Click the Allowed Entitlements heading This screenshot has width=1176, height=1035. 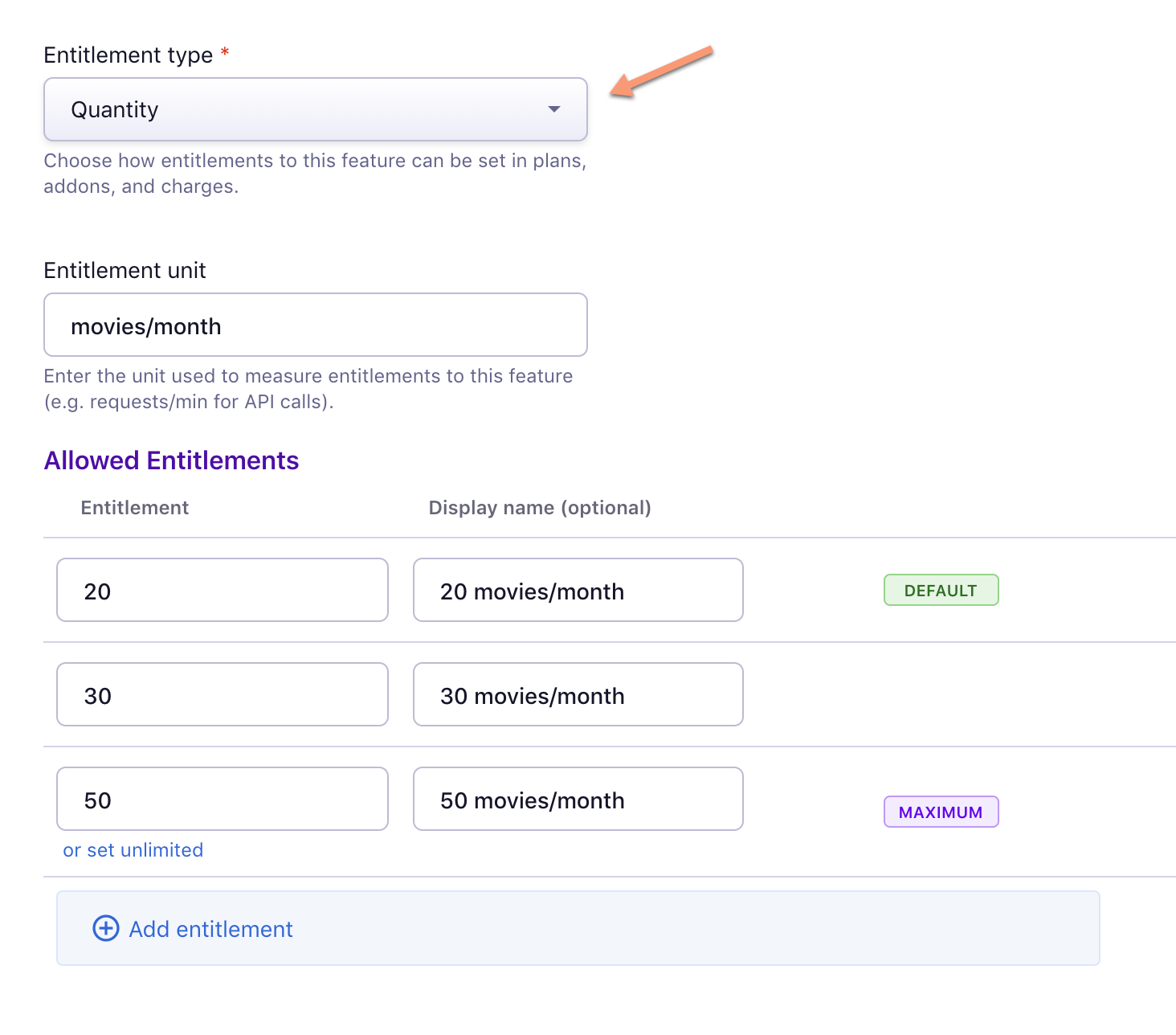click(x=171, y=460)
